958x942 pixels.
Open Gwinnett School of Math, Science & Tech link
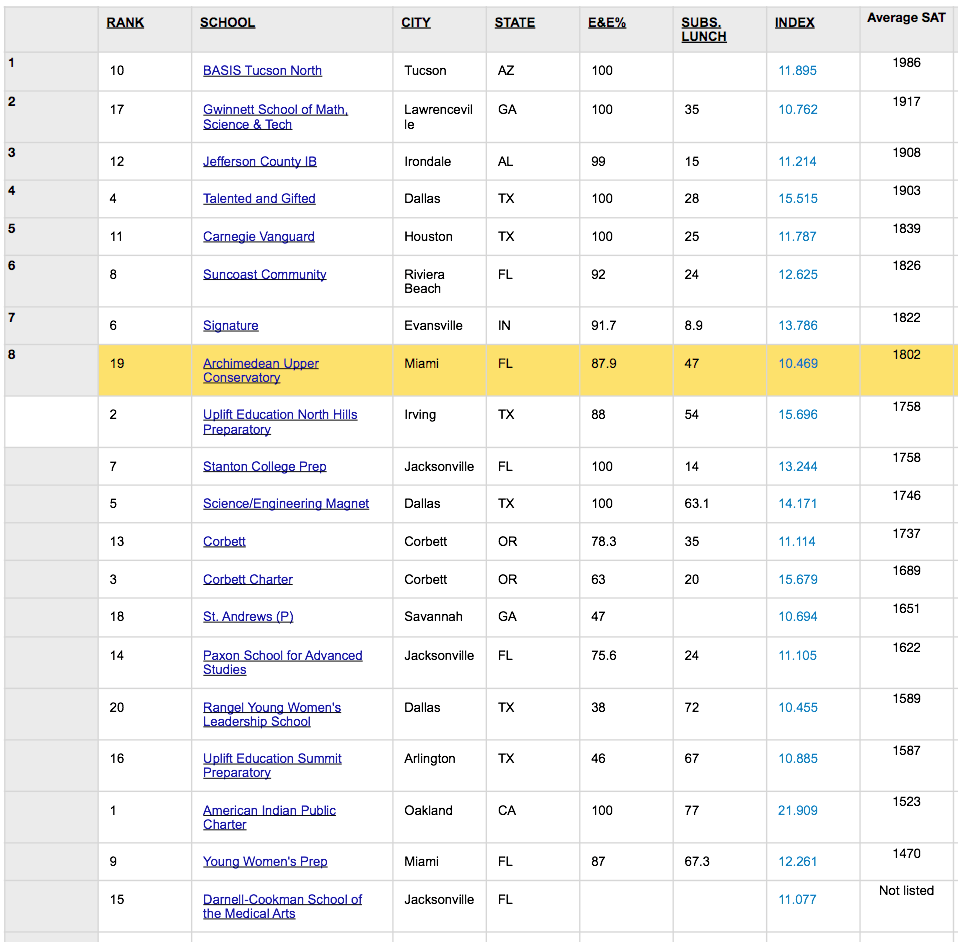click(275, 117)
